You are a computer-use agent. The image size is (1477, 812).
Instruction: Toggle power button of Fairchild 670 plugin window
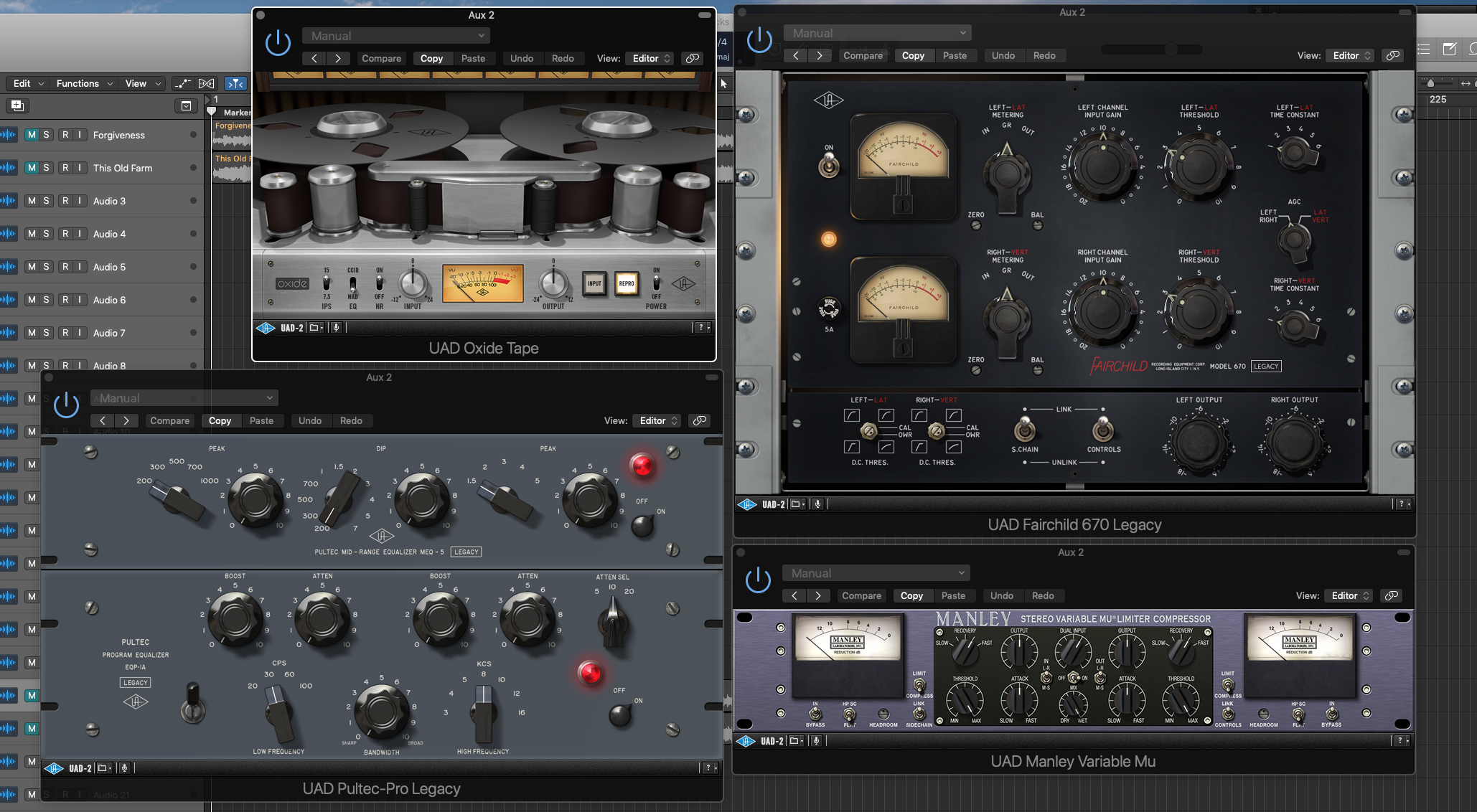click(759, 40)
